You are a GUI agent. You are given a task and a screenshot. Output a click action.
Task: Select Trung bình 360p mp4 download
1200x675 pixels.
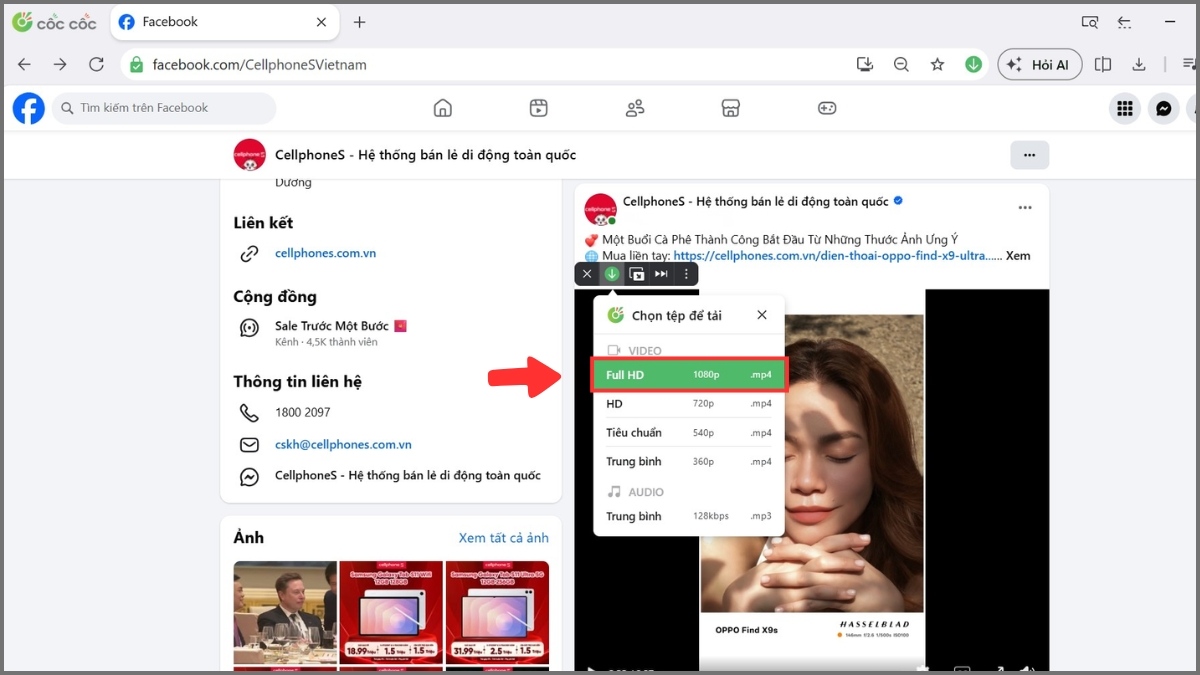click(689, 461)
